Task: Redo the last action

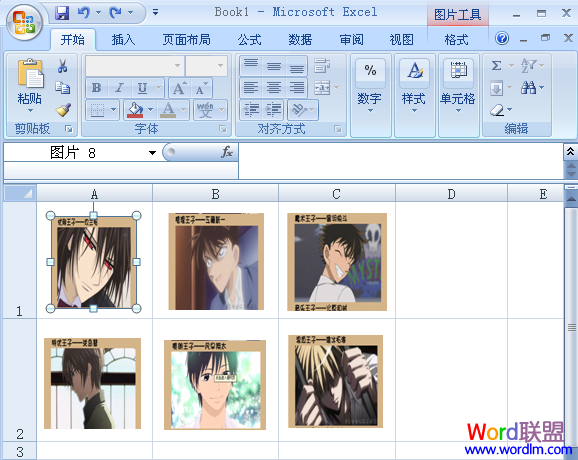Action: (115, 13)
